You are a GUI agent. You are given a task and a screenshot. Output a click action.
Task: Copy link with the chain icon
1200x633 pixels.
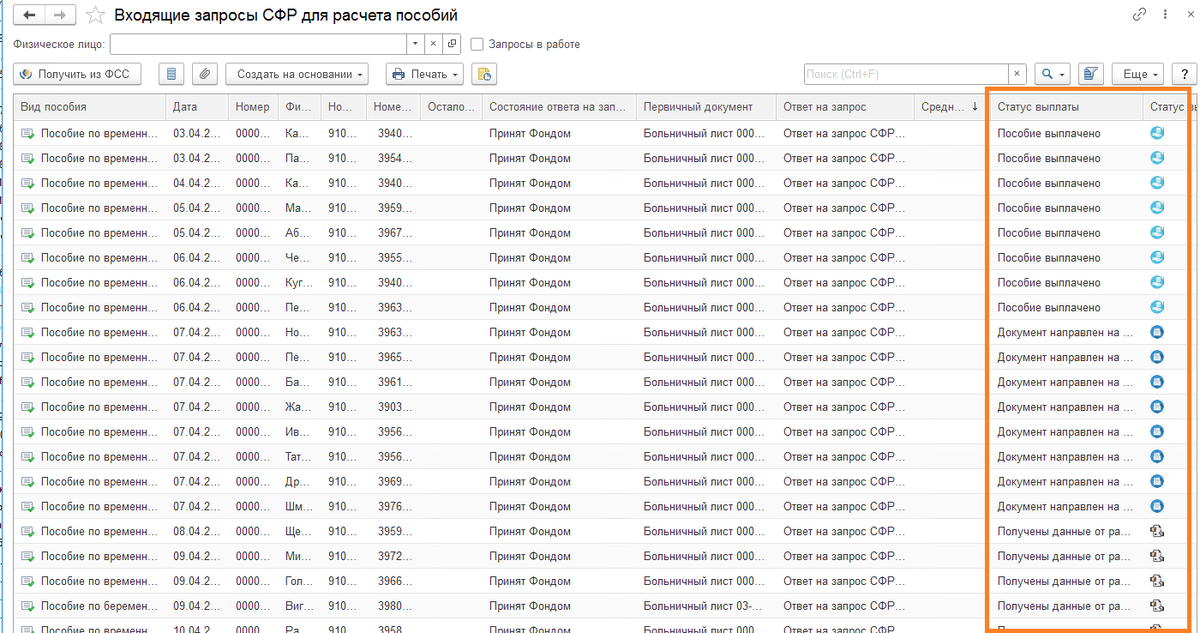tap(1139, 15)
